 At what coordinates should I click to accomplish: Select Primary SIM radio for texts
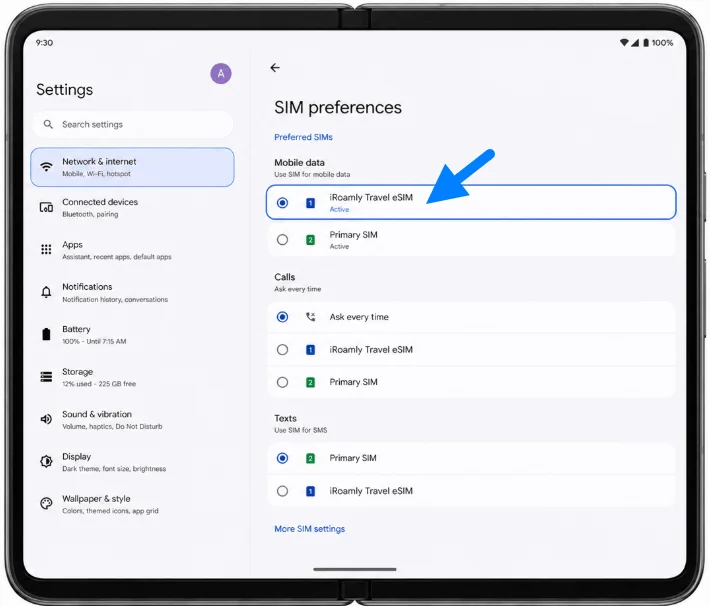[282, 458]
